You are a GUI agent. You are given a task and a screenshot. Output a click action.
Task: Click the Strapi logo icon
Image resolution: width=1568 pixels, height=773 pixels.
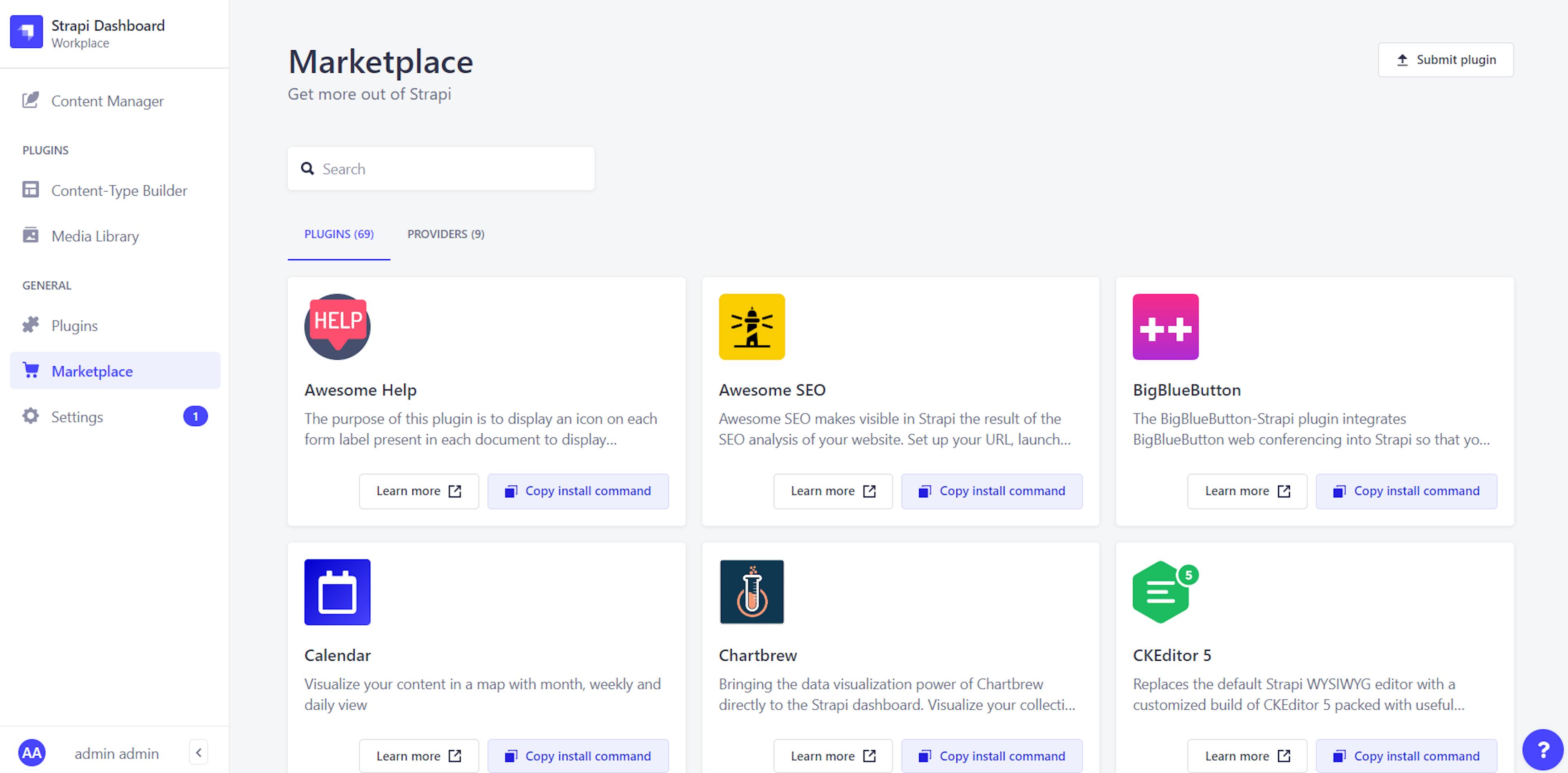point(26,32)
